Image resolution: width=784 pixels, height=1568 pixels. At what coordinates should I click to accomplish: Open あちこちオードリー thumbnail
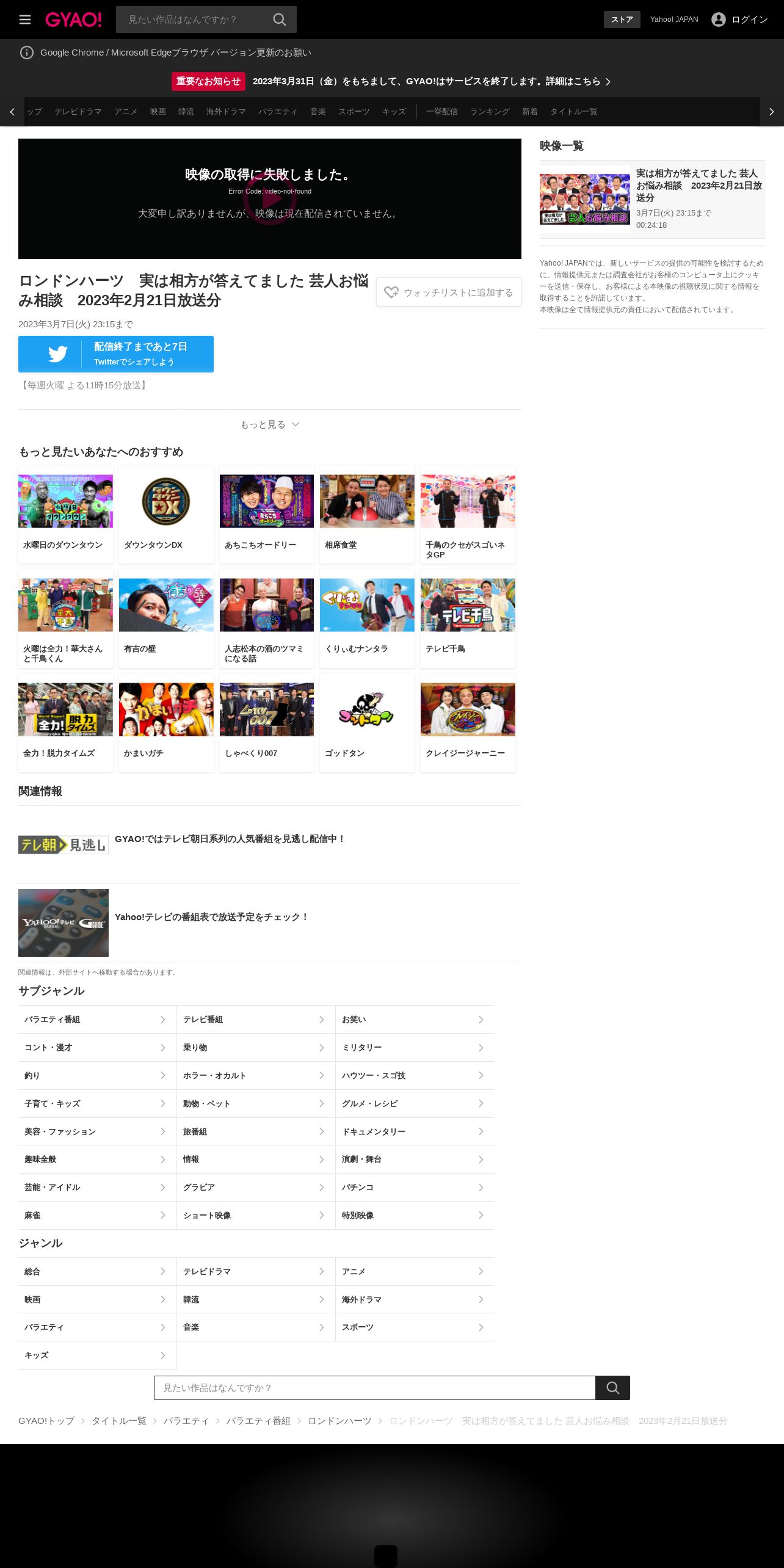pyautogui.click(x=267, y=501)
